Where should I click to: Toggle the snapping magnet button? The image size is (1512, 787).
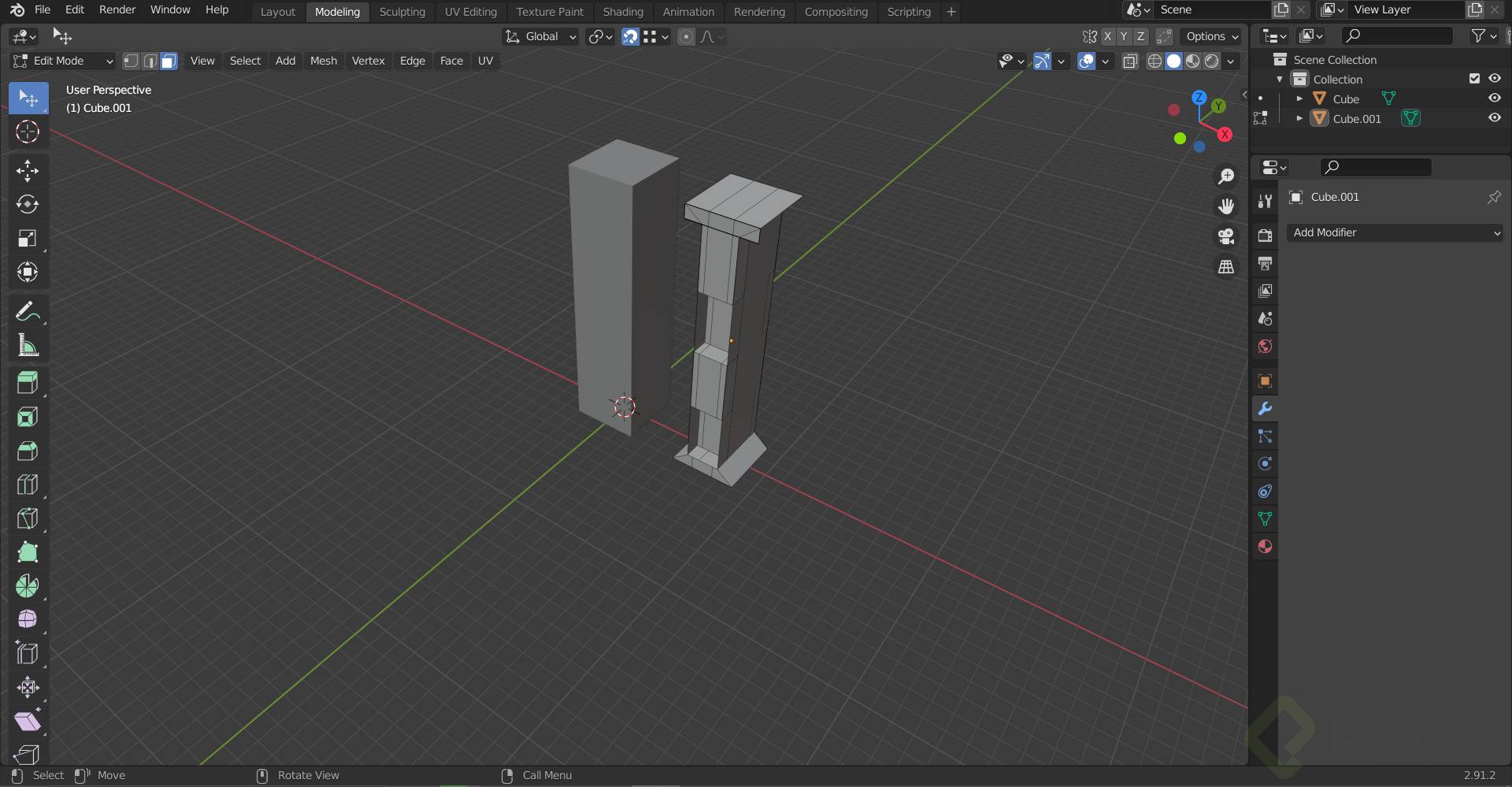click(x=630, y=36)
